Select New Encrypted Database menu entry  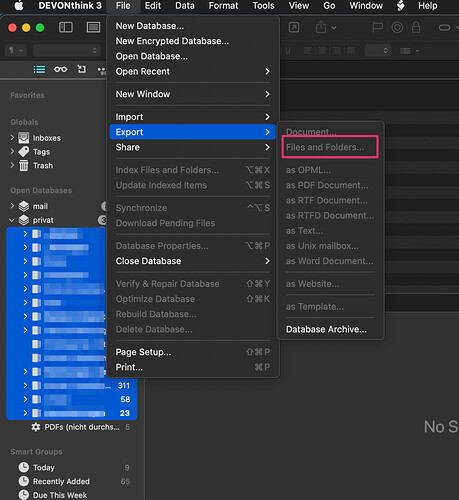click(172, 41)
